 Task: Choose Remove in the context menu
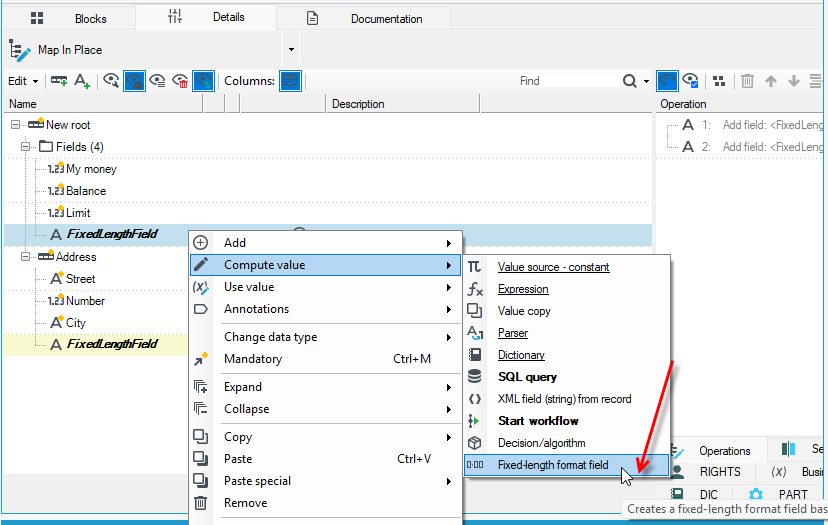(x=325, y=503)
